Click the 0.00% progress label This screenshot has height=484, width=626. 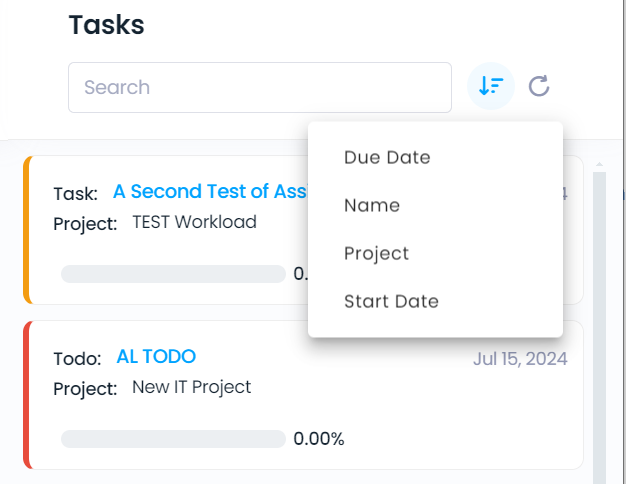click(319, 439)
